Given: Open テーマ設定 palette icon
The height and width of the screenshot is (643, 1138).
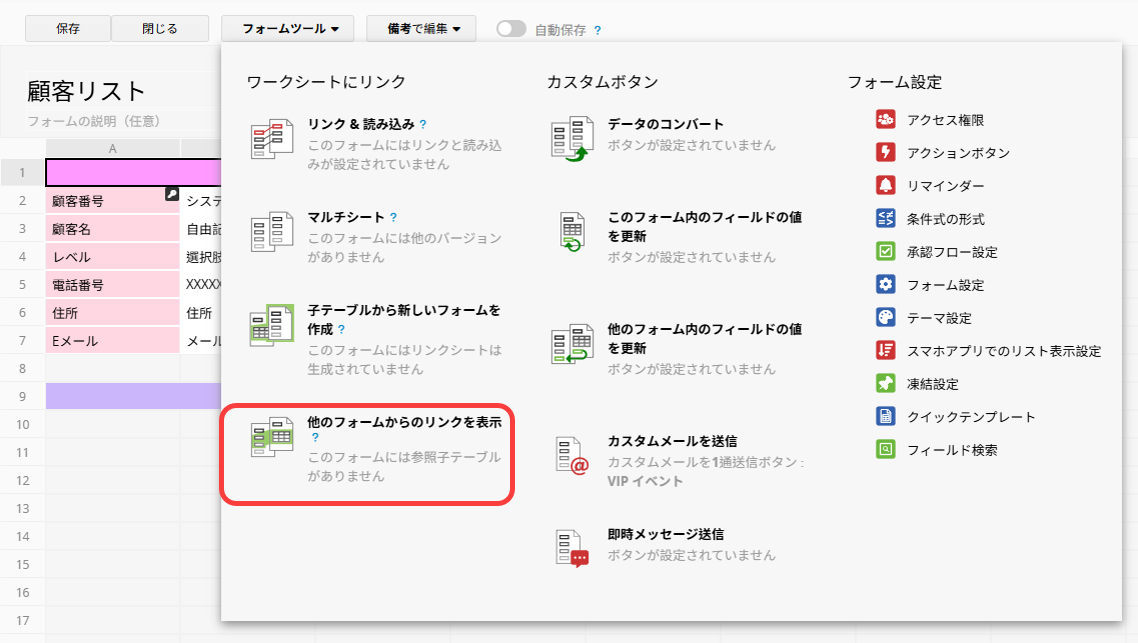Looking at the screenshot, I should (885, 318).
